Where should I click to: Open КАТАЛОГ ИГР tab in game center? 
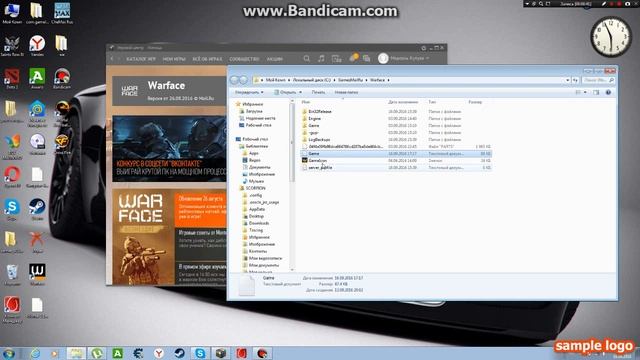coord(141,59)
